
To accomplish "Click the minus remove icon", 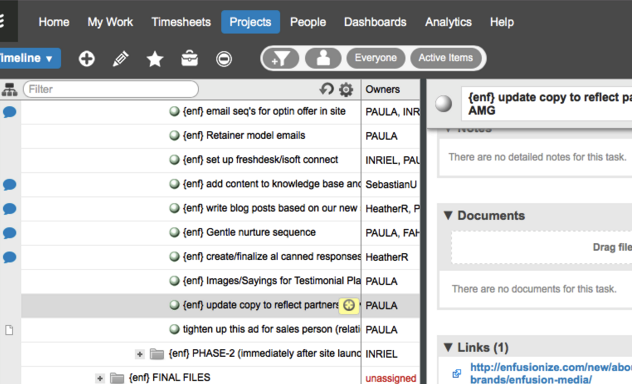I will tap(224, 59).
